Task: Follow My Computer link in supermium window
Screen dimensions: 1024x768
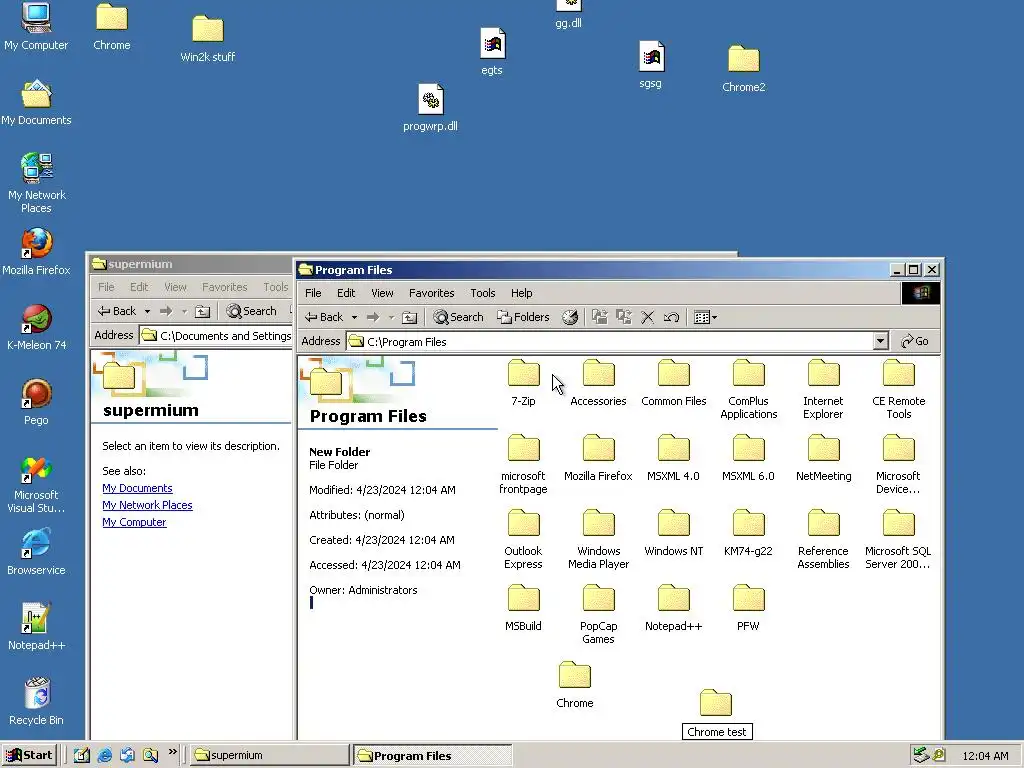Action: coord(134,522)
